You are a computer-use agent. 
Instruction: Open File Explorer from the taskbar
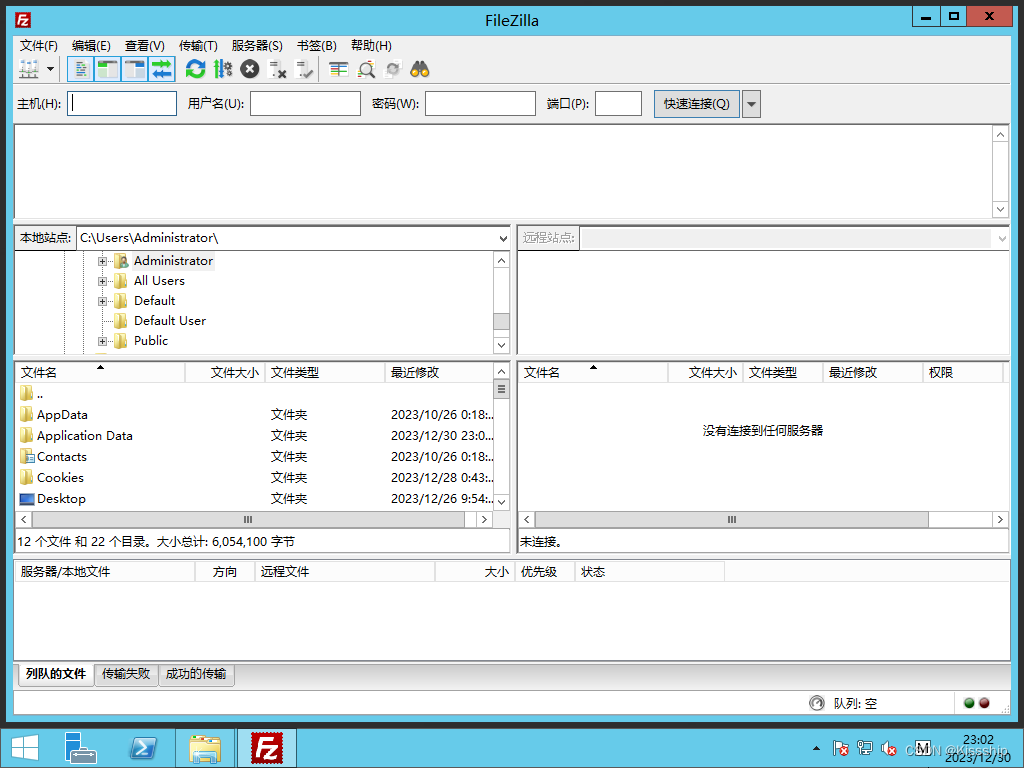[204, 748]
